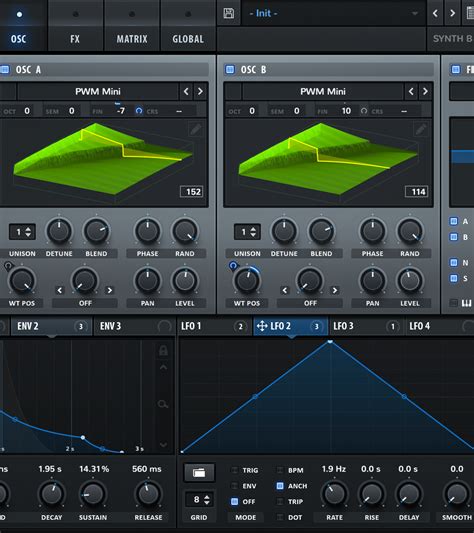Toggle OSC B enable switch
This screenshot has height=533, width=474.
tap(230, 70)
